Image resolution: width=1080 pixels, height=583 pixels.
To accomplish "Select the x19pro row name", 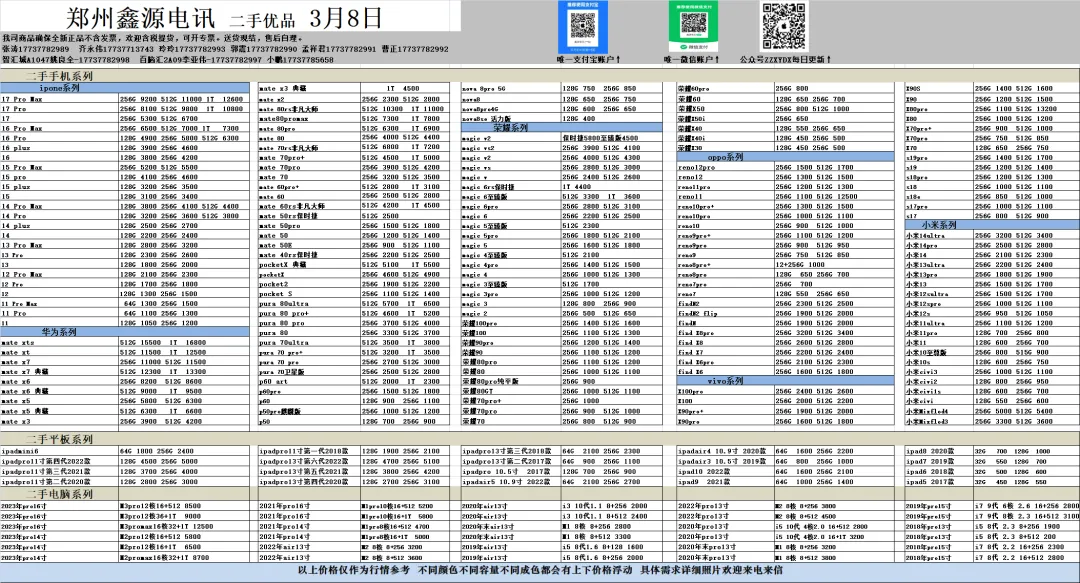I will coord(916,158).
